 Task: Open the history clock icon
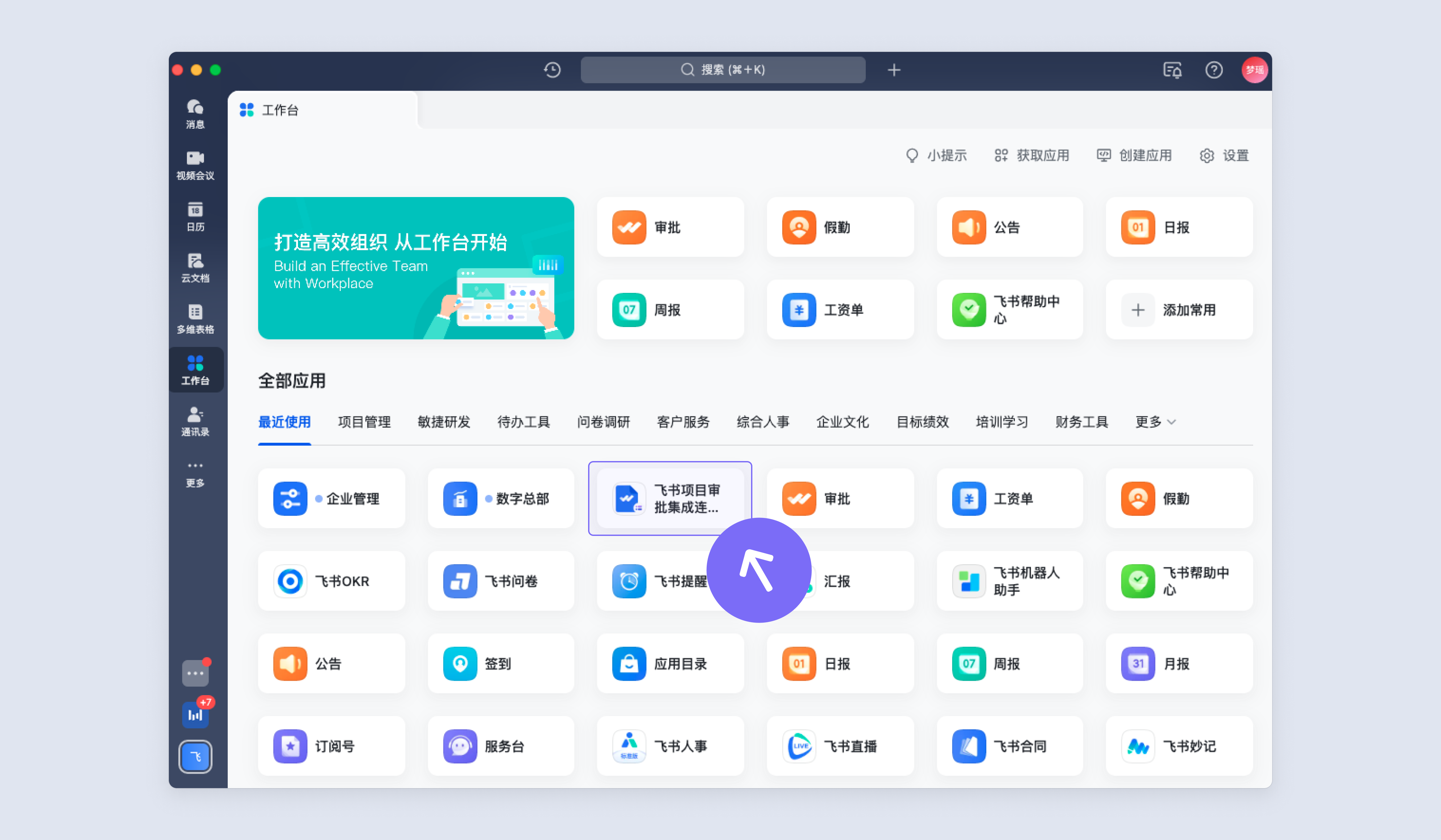click(x=552, y=70)
